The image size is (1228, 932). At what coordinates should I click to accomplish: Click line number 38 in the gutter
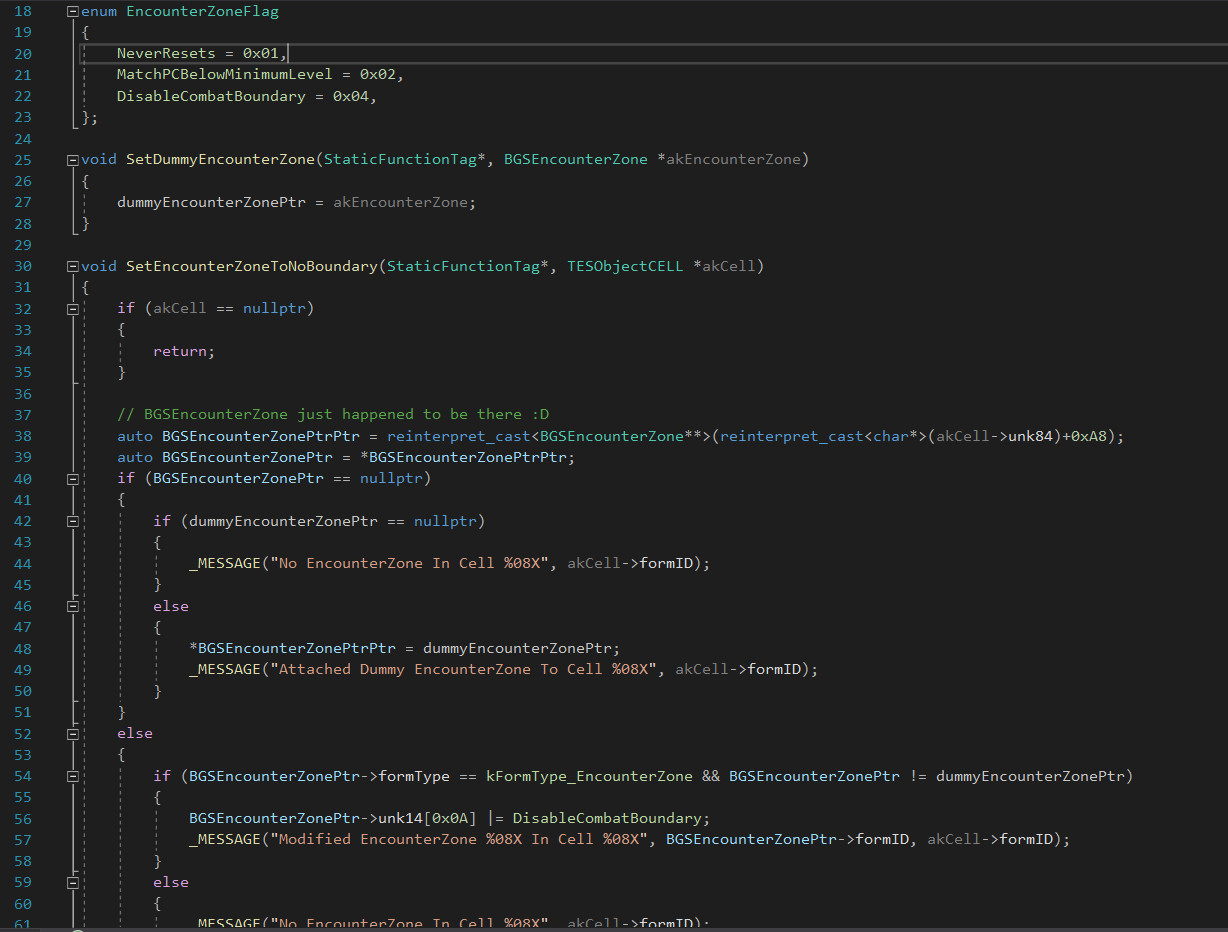coord(23,436)
